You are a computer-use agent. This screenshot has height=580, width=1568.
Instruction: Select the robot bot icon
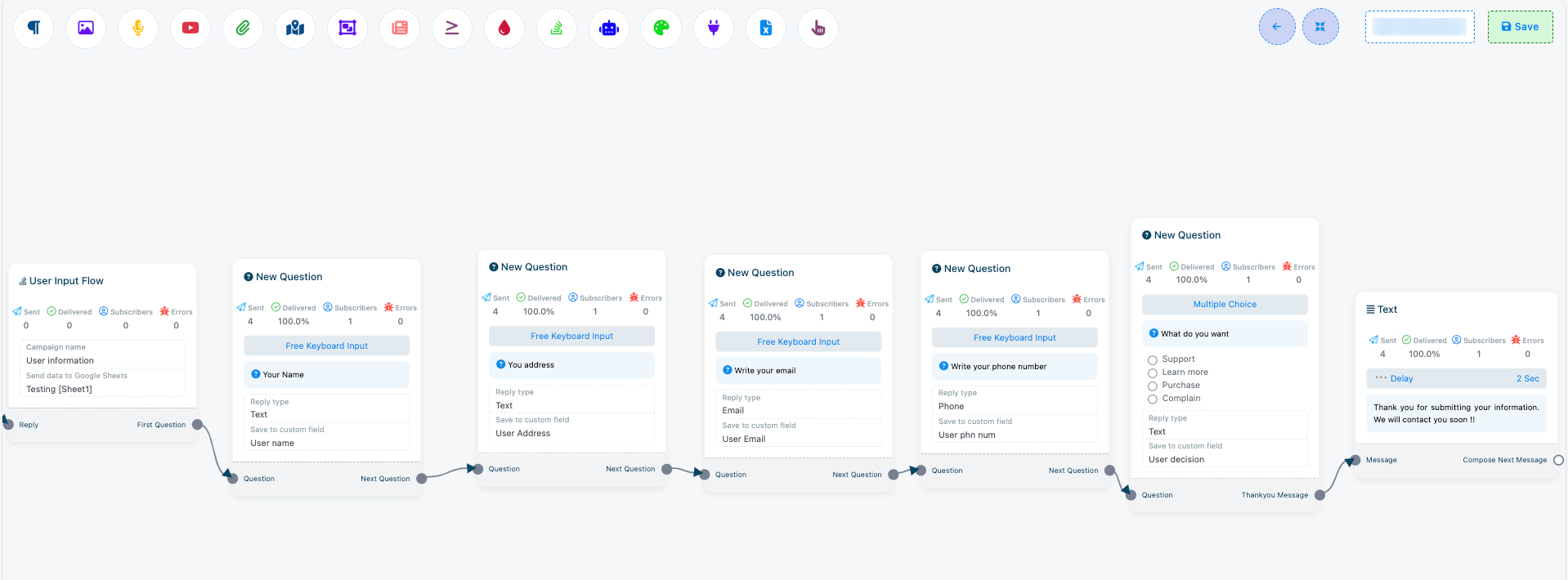click(x=609, y=28)
